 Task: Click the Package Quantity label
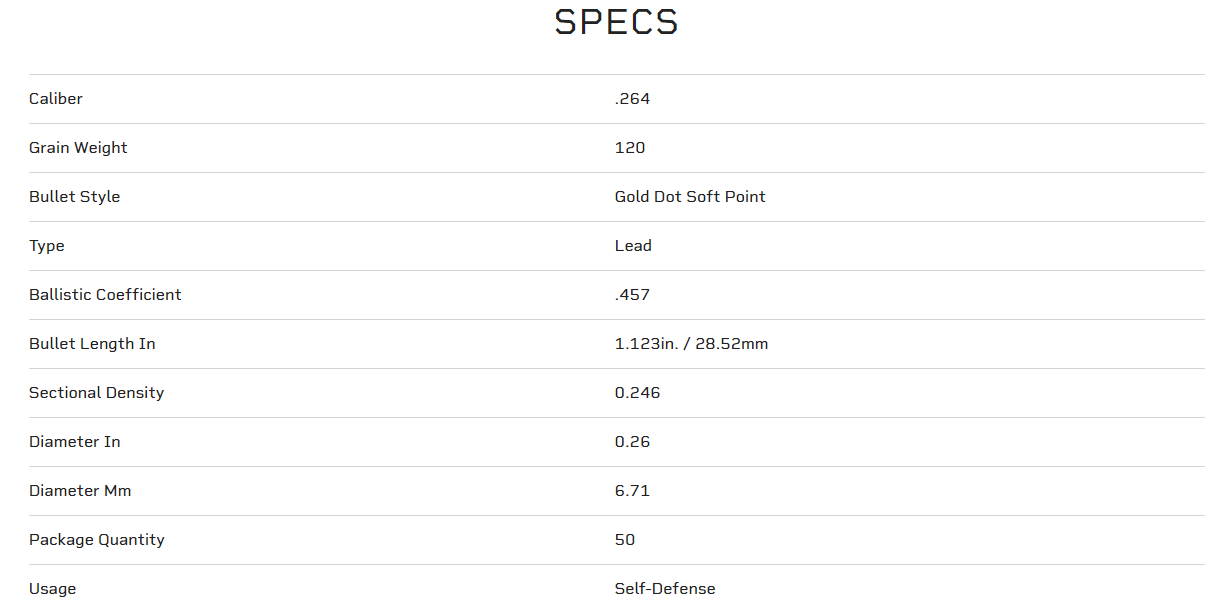[x=96, y=540]
